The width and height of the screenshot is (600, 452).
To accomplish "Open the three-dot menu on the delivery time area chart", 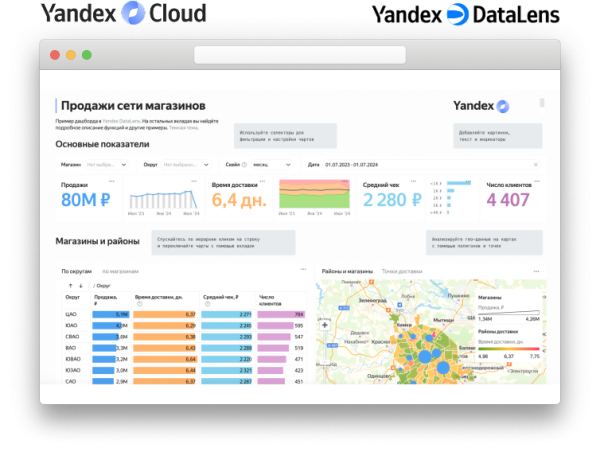I will (x=345, y=181).
